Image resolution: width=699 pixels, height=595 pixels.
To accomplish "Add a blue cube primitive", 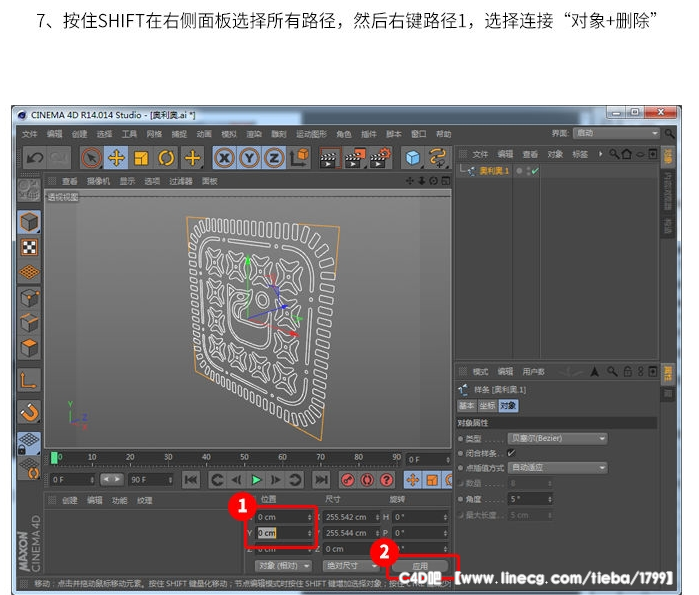I will (413, 158).
